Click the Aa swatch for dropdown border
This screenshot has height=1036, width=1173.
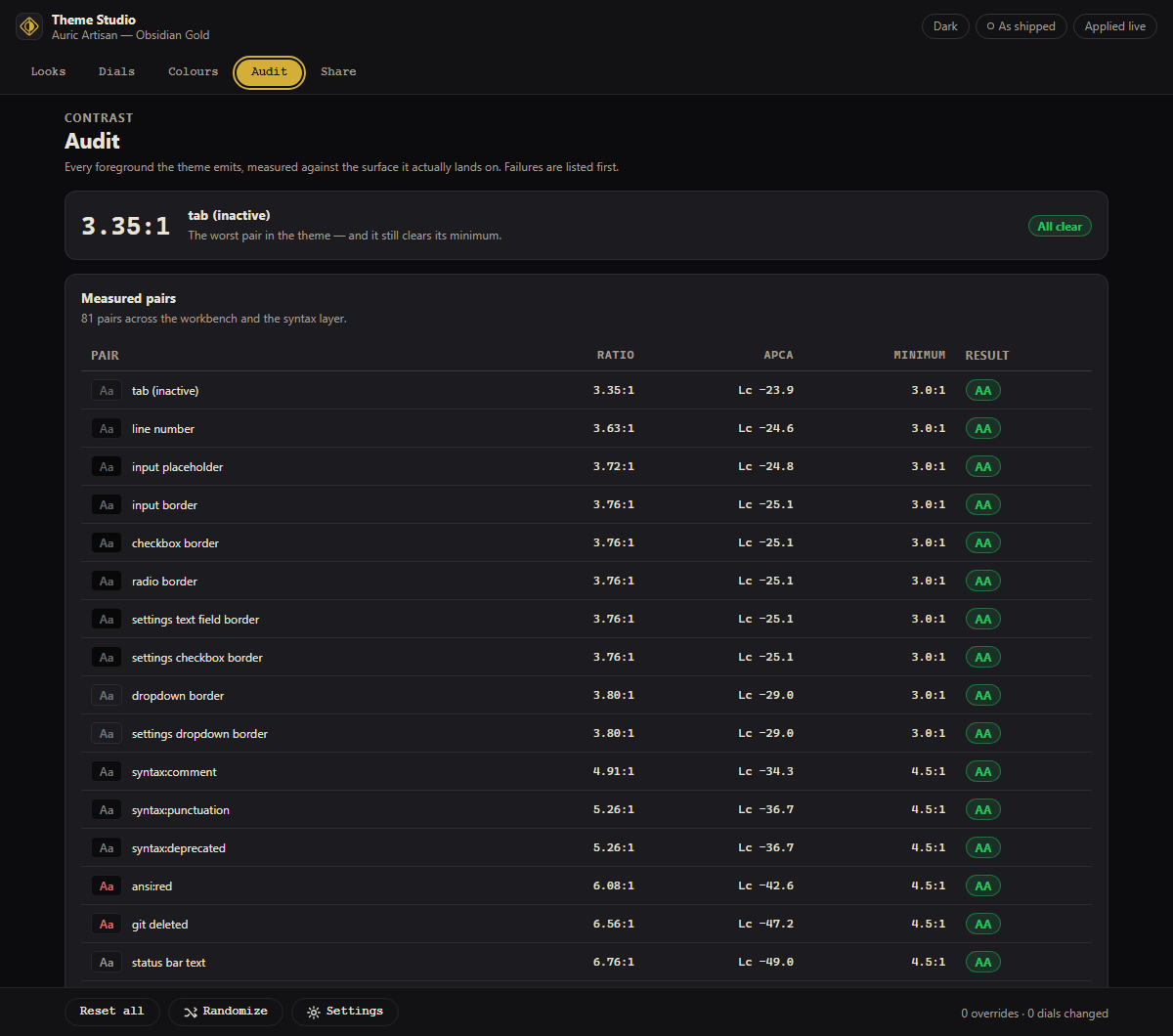point(107,695)
